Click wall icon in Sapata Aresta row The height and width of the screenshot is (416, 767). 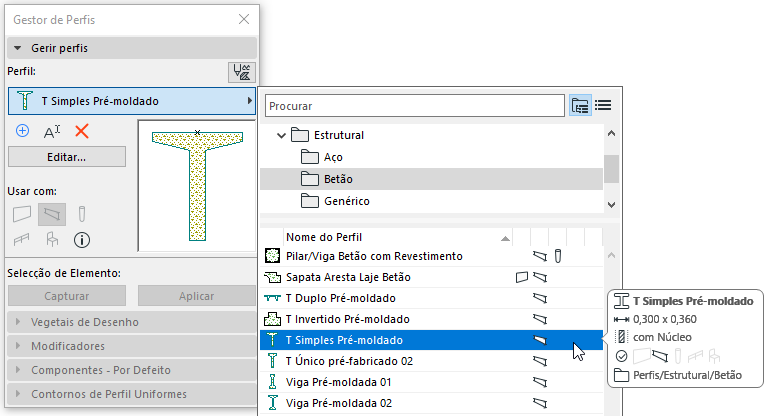[x=522, y=277]
